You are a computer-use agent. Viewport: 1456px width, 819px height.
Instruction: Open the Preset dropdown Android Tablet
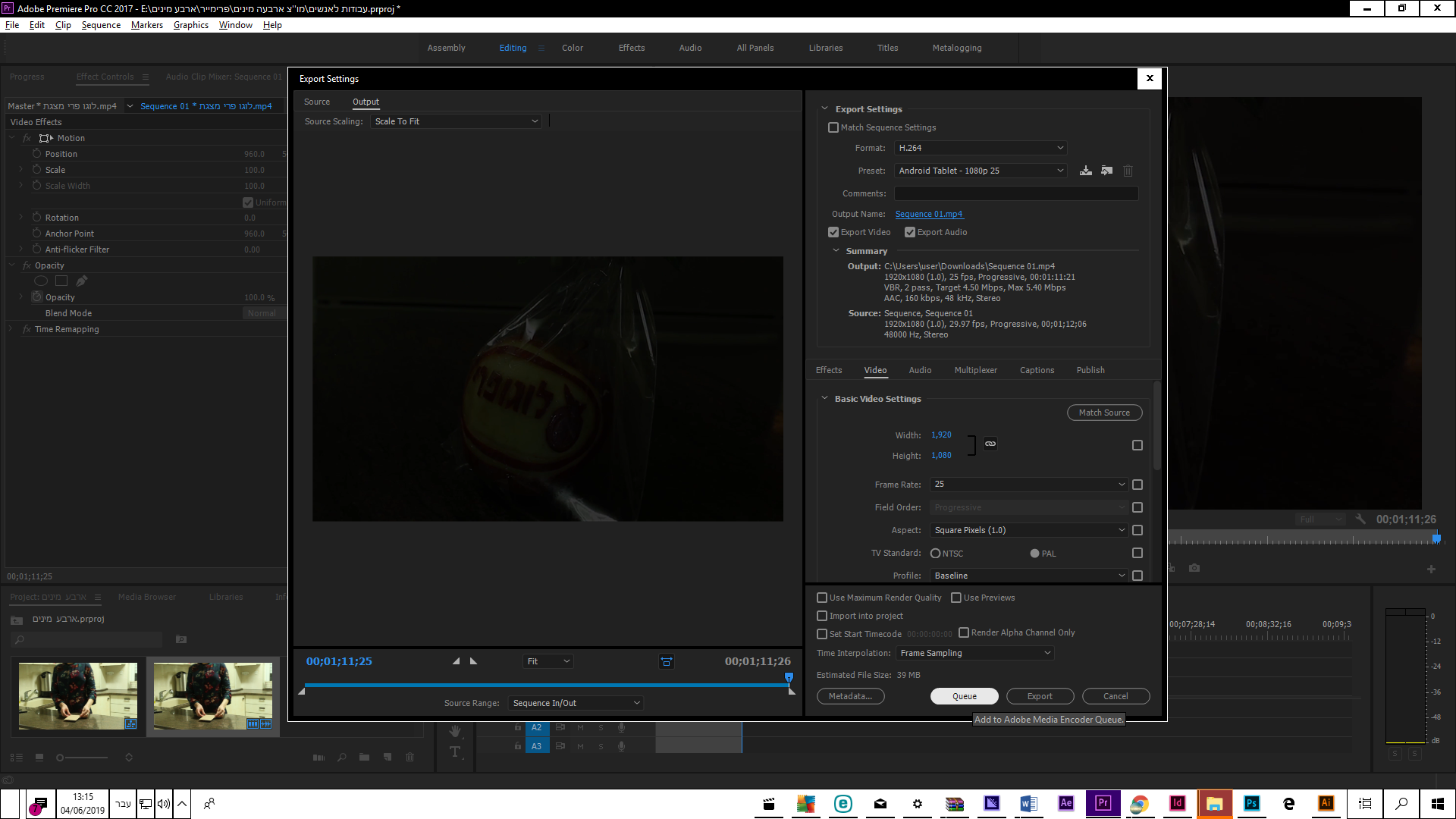tap(980, 171)
